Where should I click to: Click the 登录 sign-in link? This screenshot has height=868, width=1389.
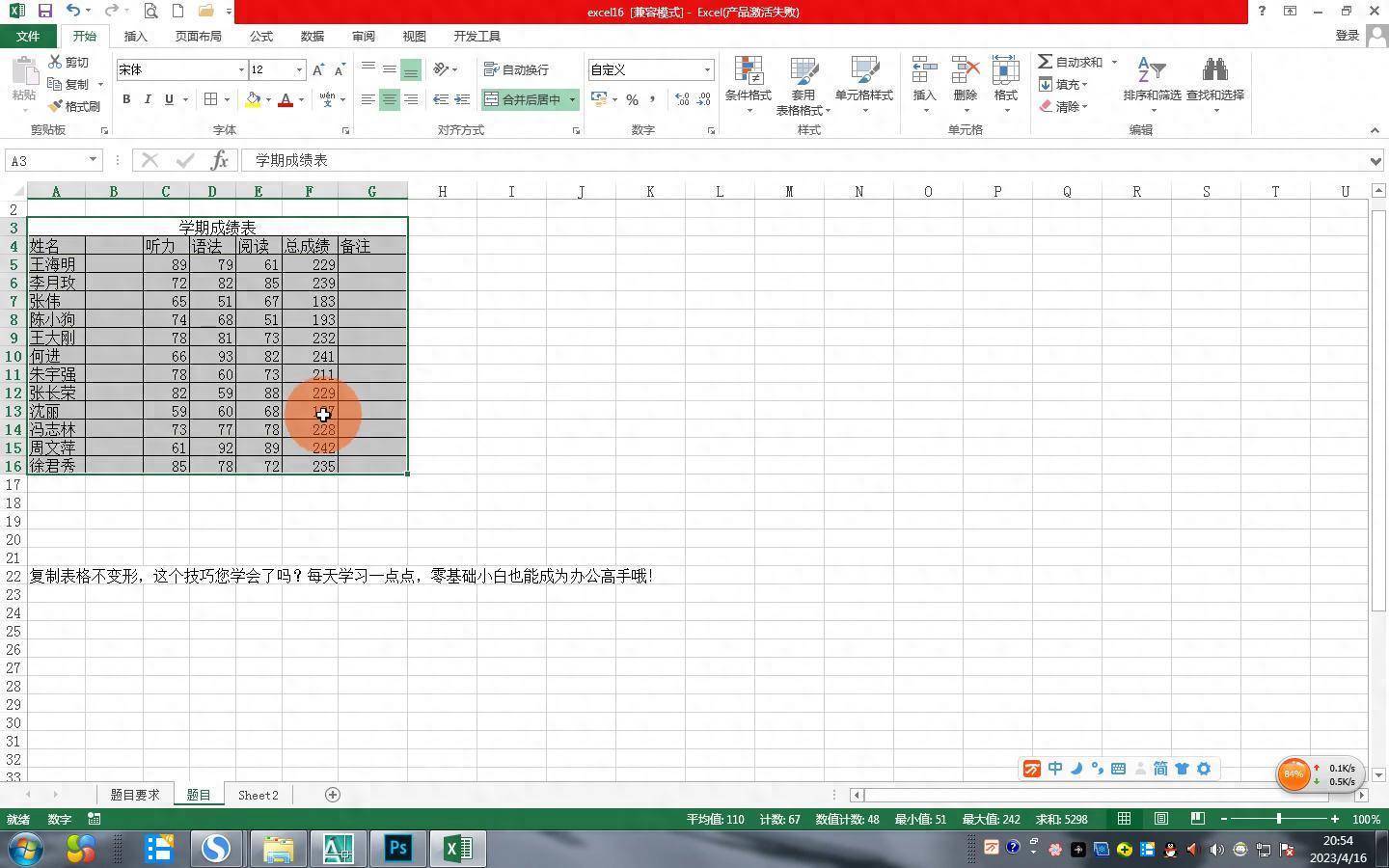(x=1347, y=36)
